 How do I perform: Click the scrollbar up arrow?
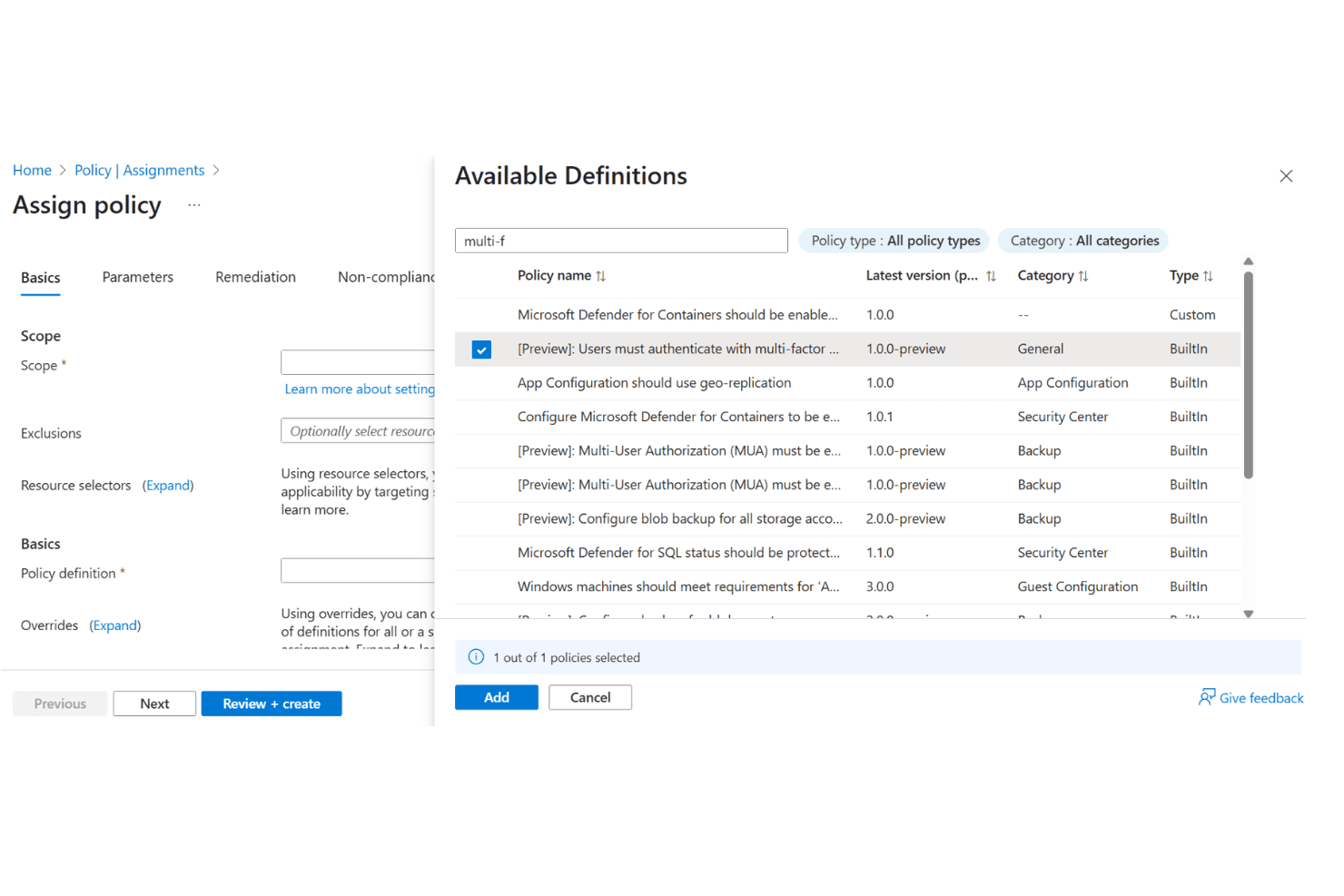coord(1249,261)
